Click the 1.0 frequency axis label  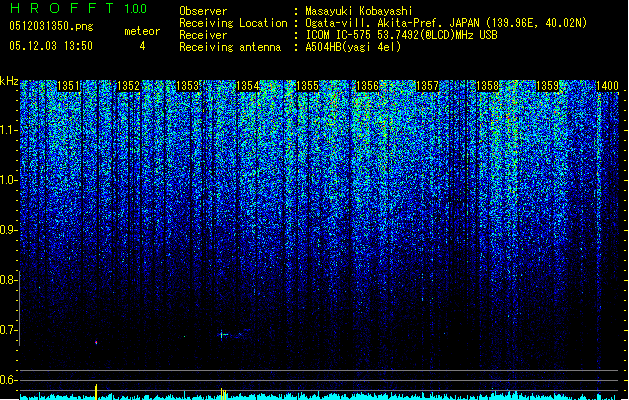[9, 180]
